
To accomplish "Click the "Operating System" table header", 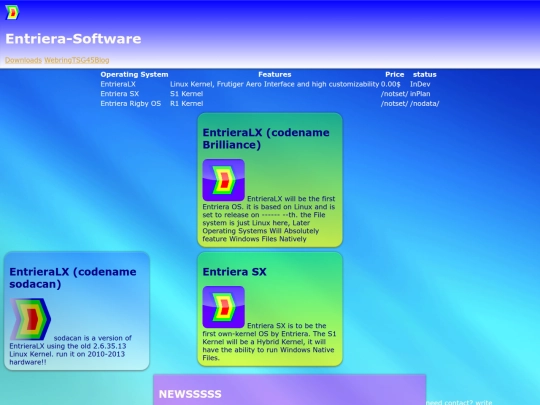I will click(134, 74).
